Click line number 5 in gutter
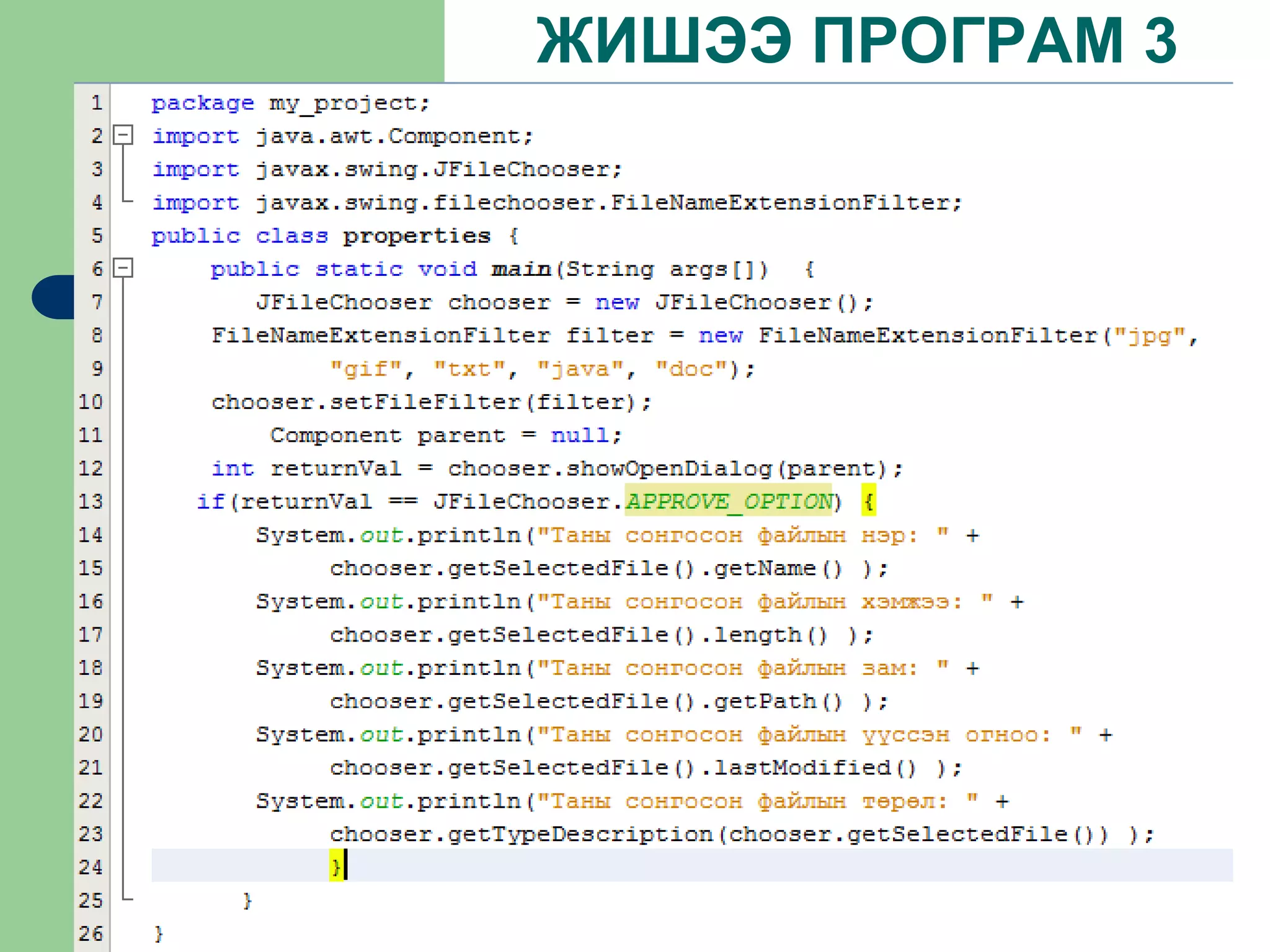1270x952 pixels. point(97,236)
